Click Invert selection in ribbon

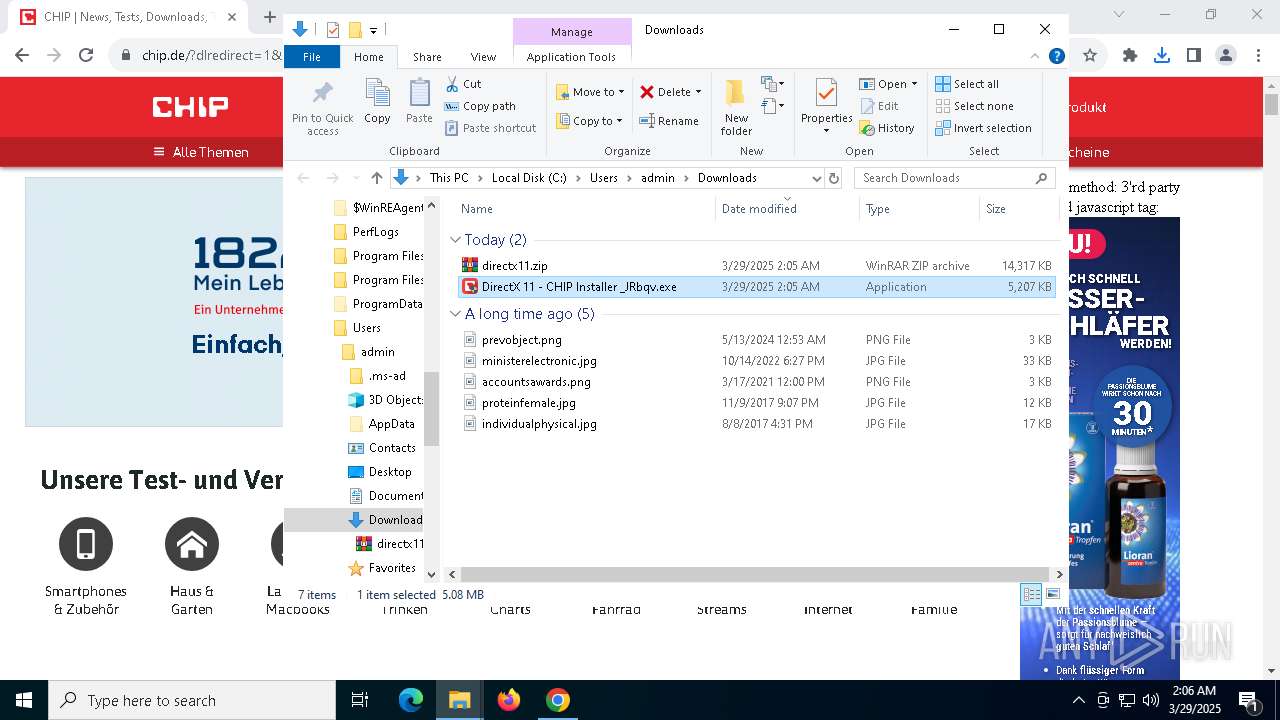pos(983,128)
